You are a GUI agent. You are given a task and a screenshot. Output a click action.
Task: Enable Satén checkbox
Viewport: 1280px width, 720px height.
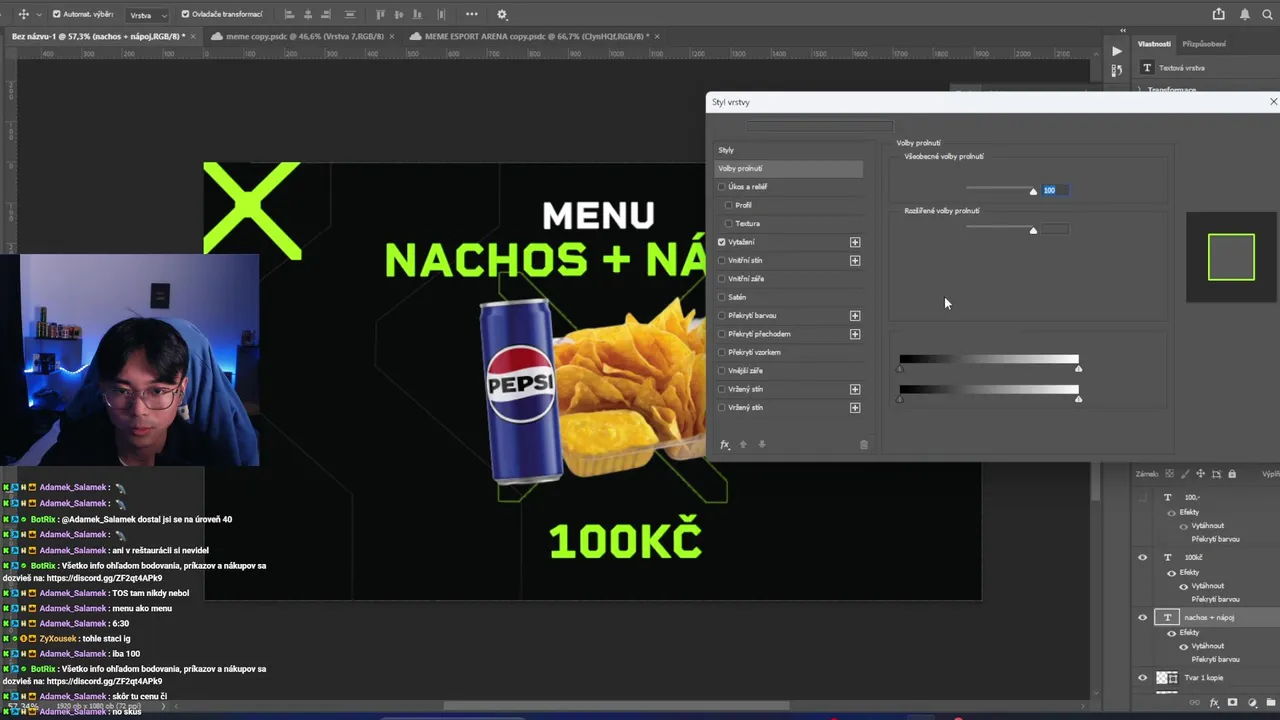[x=722, y=297]
